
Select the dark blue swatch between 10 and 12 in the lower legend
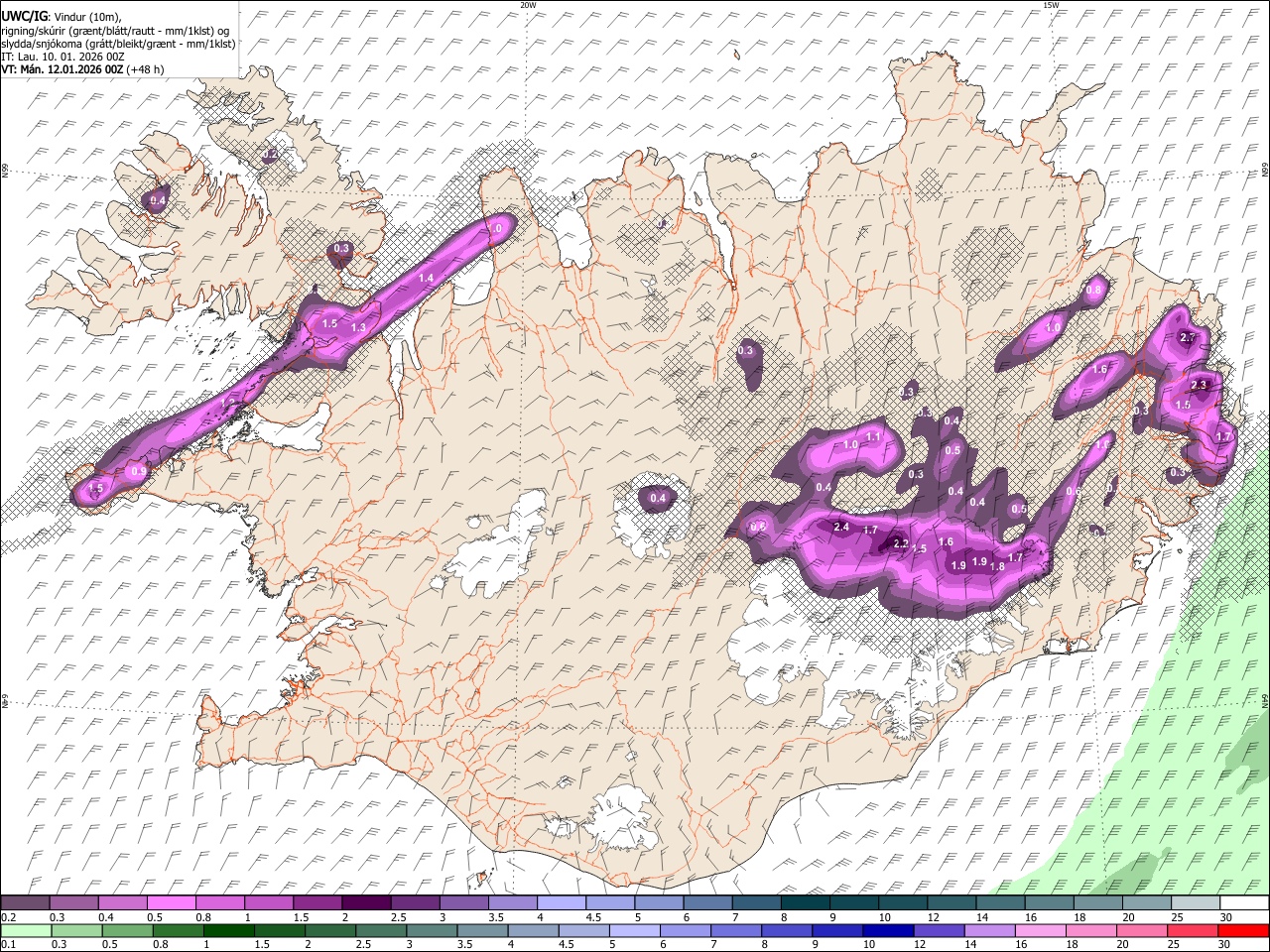pos(886,931)
